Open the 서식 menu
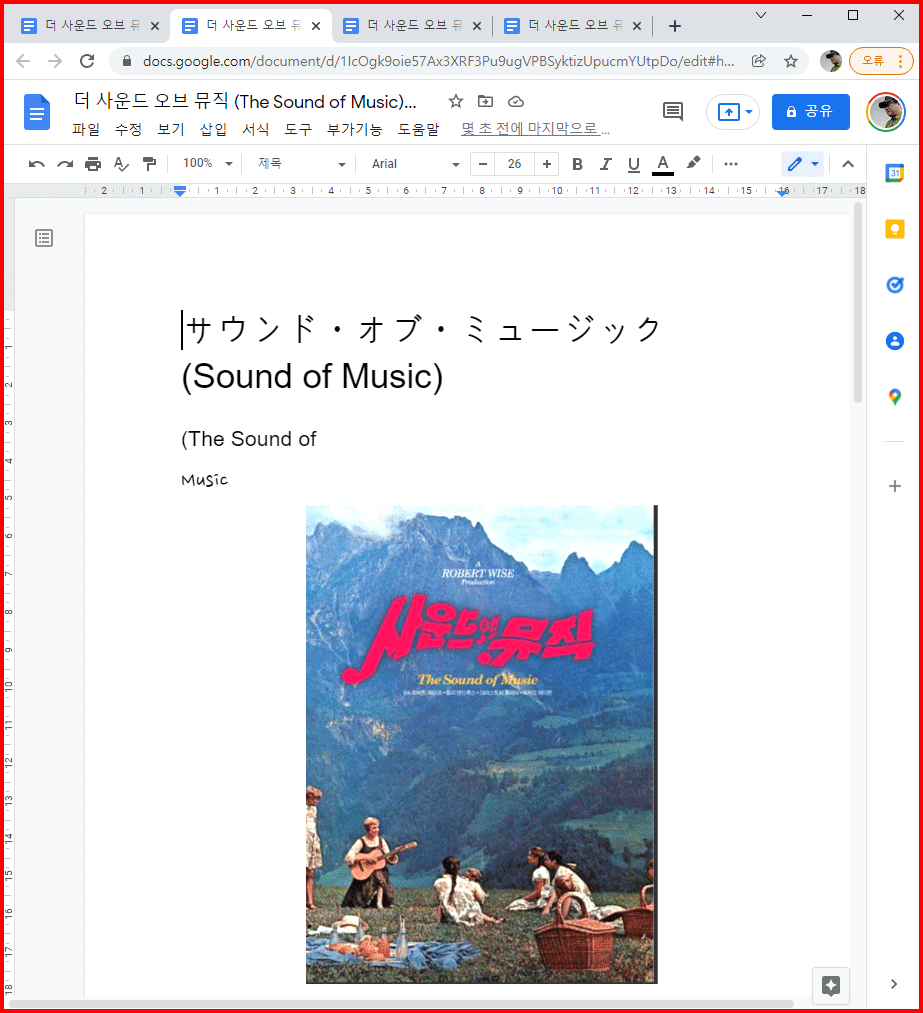 point(256,129)
